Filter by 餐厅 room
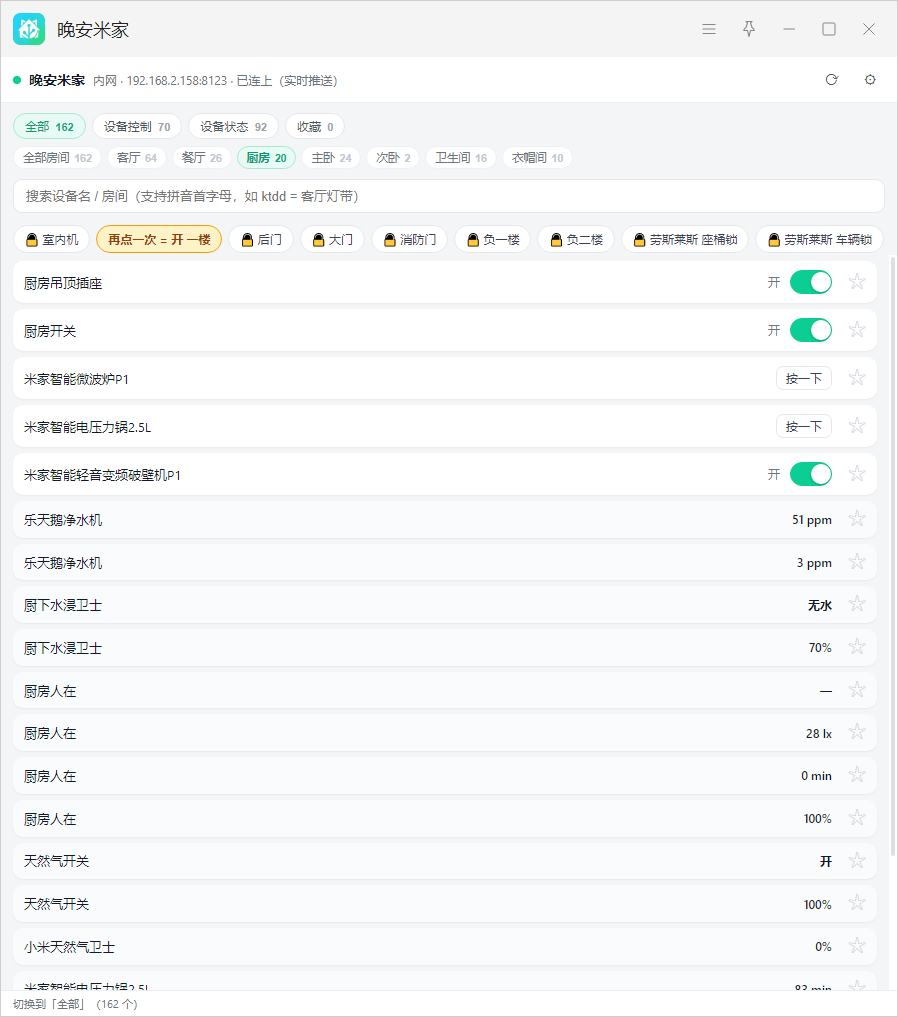Viewport: 898px width, 1017px height. coord(202,158)
